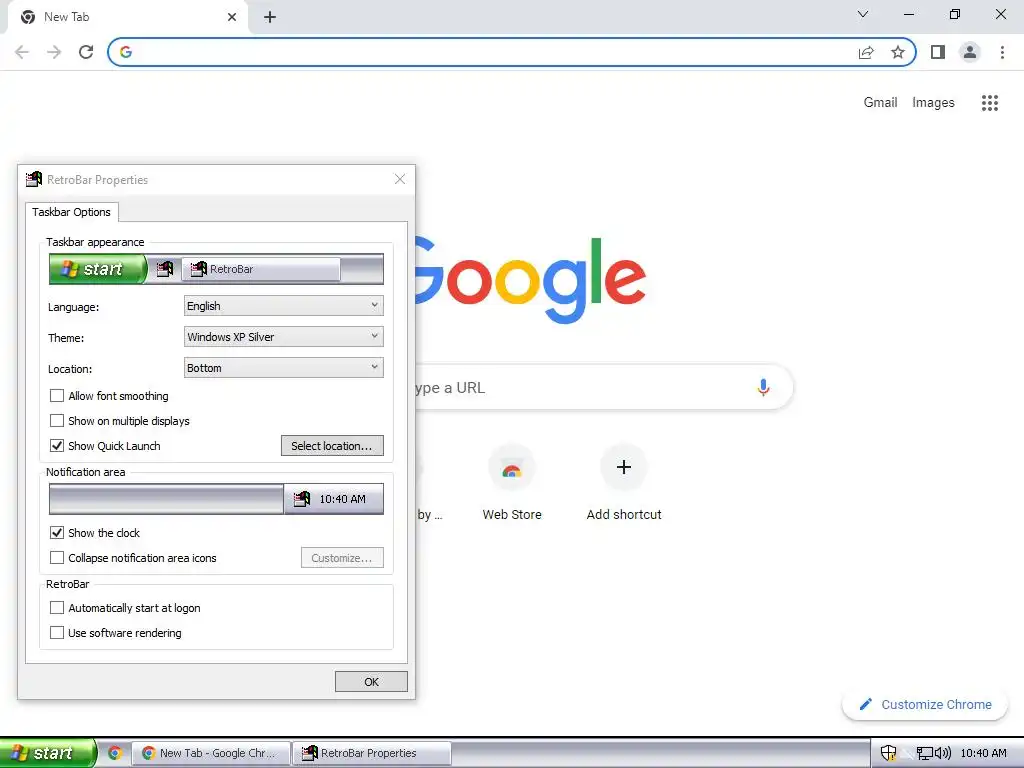Open Chrome side panel
Viewport: 1024px width, 768px height.
coord(938,52)
